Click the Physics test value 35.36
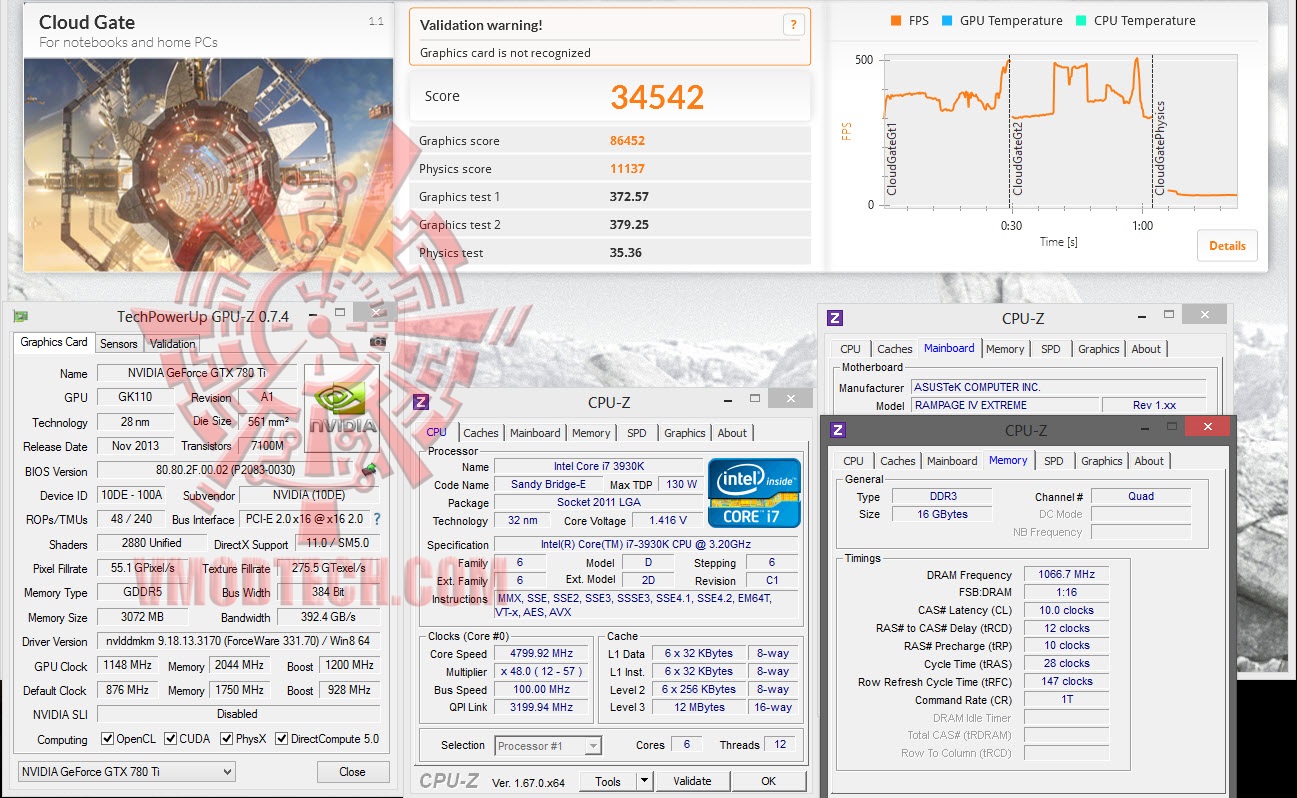The width and height of the screenshot is (1297, 798). (626, 253)
